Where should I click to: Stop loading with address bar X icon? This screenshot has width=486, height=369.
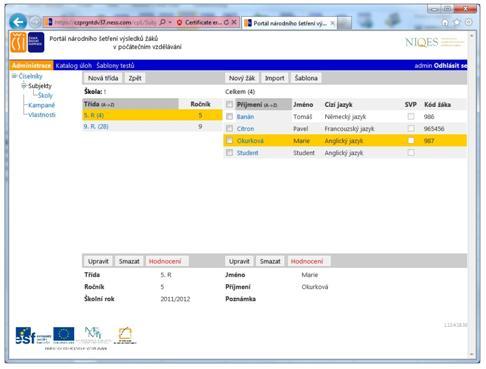[x=234, y=22]
